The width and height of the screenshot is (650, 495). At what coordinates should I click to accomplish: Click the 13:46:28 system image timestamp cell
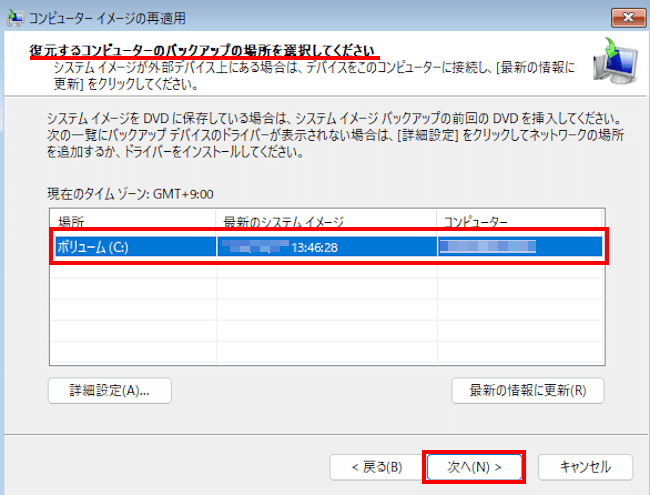point(327,247)
